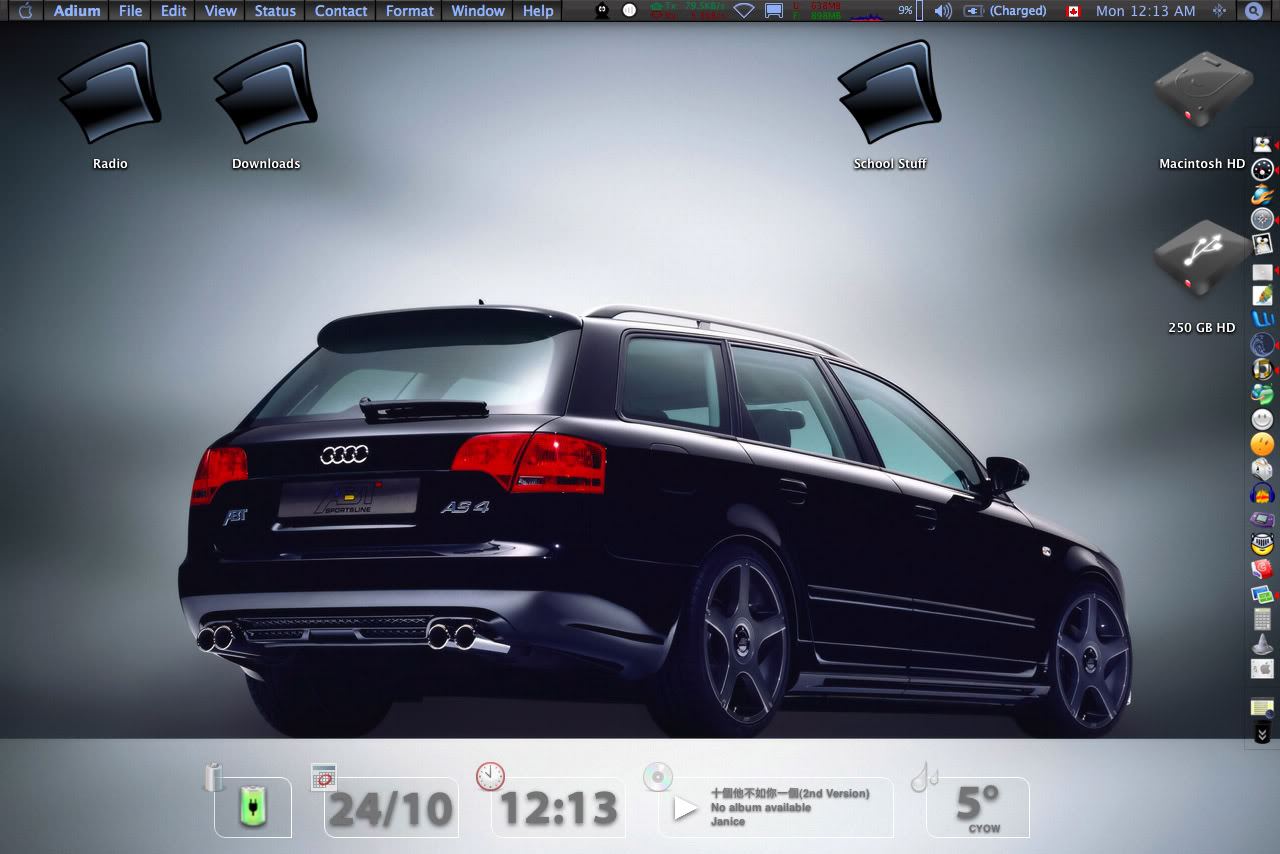Open the Contact menu

click(341, 11)
